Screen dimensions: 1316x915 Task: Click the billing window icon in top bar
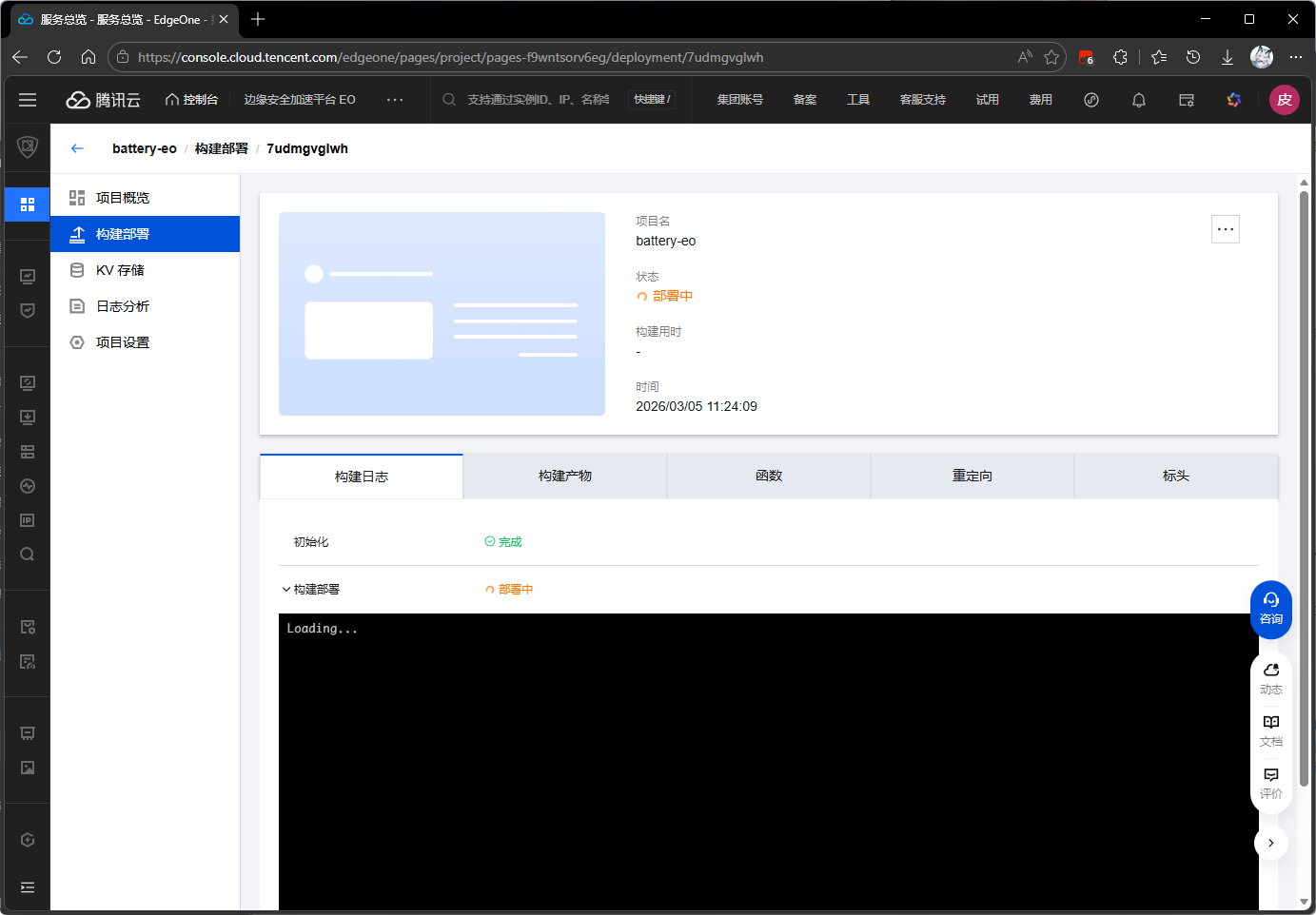pos(1187,100)
